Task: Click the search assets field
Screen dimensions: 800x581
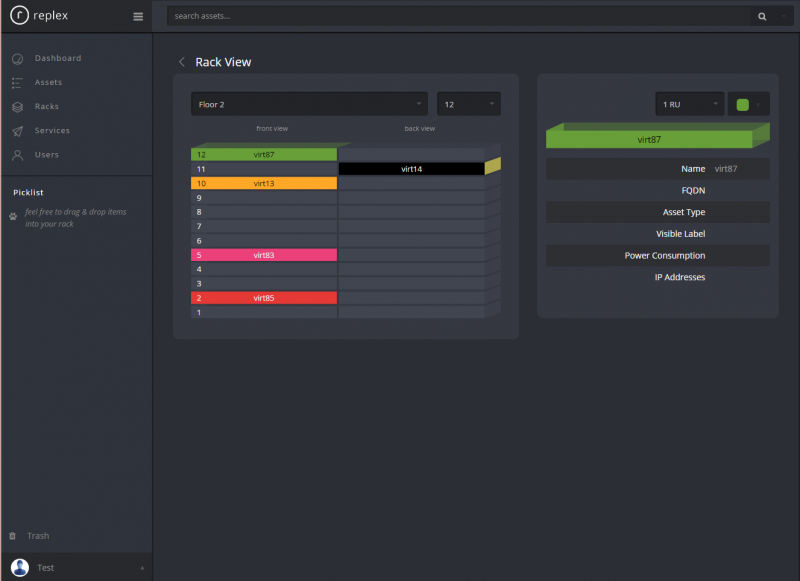Action: click(x=459, y=16)
